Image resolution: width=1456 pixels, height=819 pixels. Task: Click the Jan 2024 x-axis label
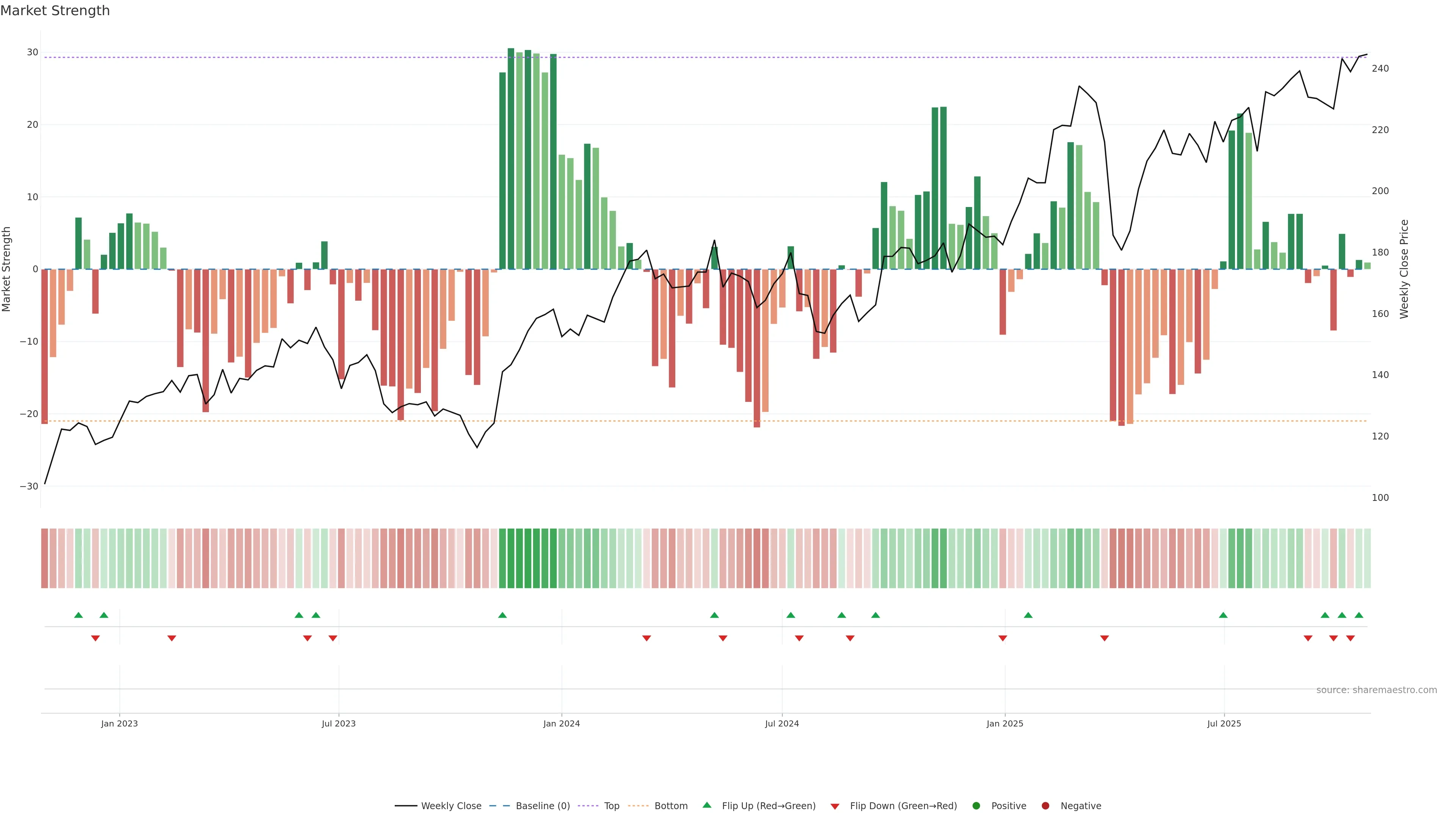561,723
